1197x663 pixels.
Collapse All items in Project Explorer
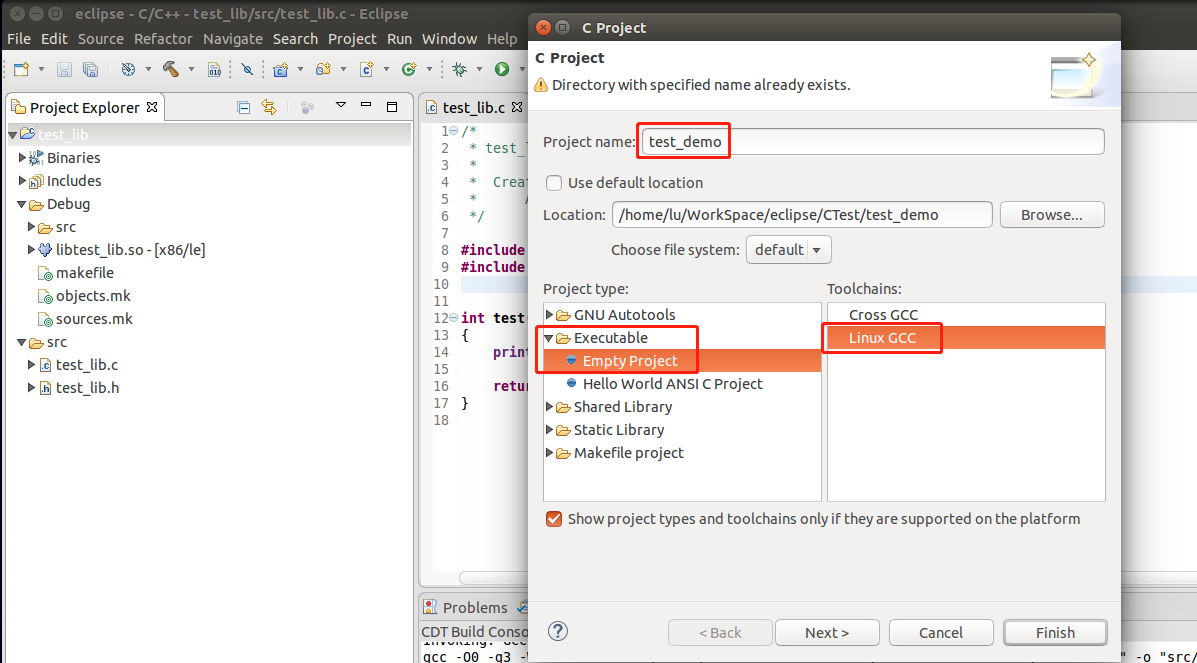pos(243,107)
